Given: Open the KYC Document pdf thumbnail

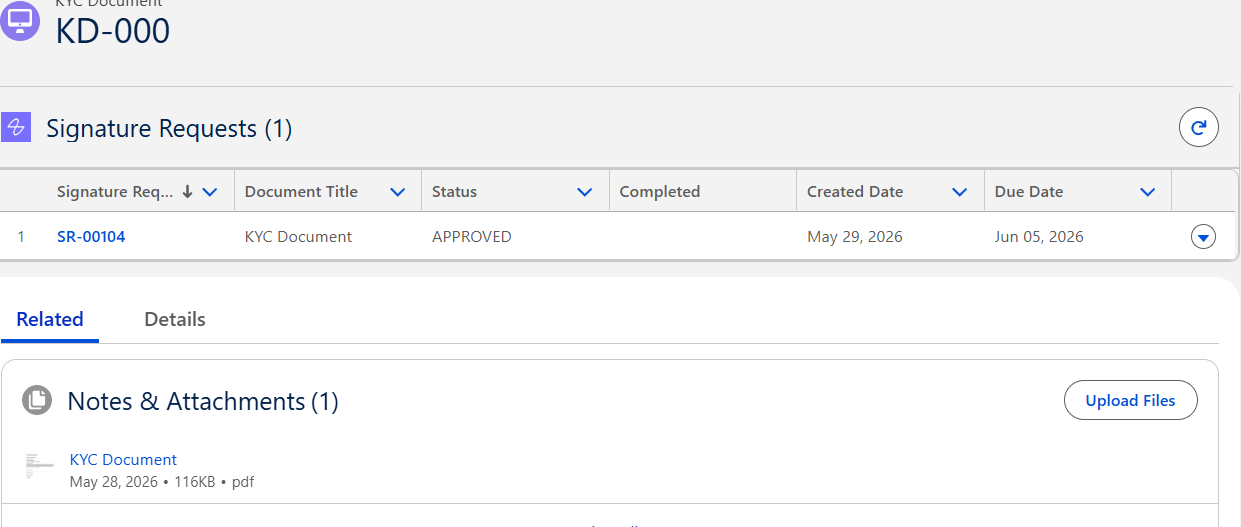Looking at the screenshot, I should click(38, 466).
